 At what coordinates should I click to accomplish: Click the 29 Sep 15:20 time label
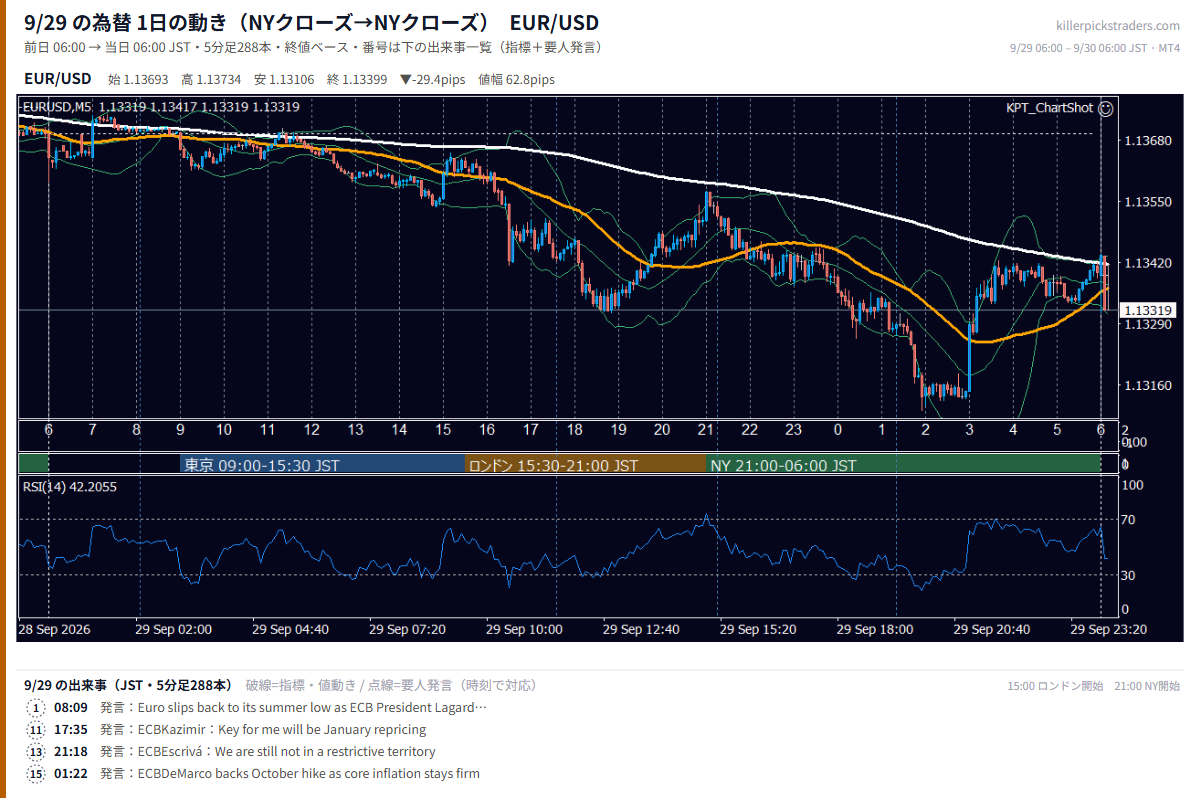(760, 630)
